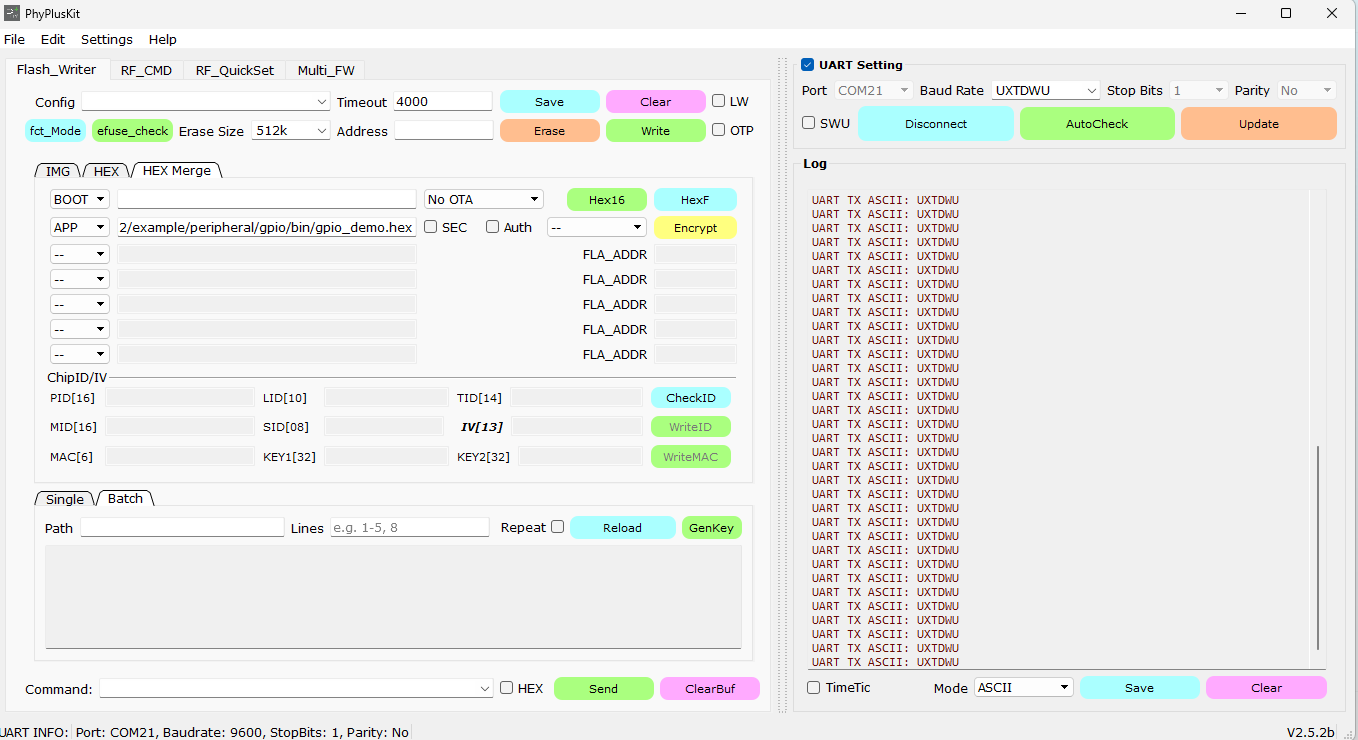Click the green Write button

656,131
